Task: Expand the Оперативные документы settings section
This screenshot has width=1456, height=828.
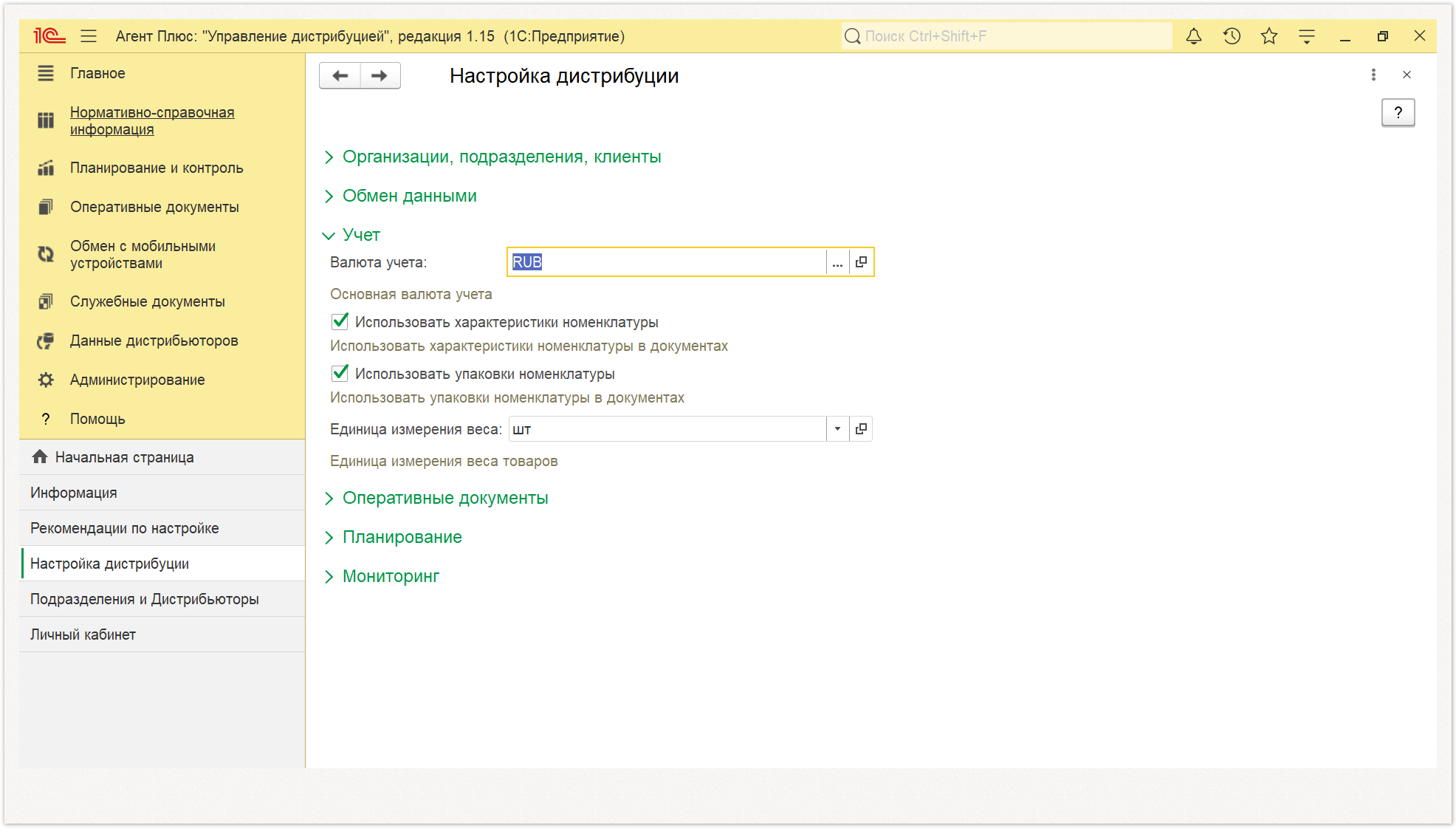Action: [436, 498]
